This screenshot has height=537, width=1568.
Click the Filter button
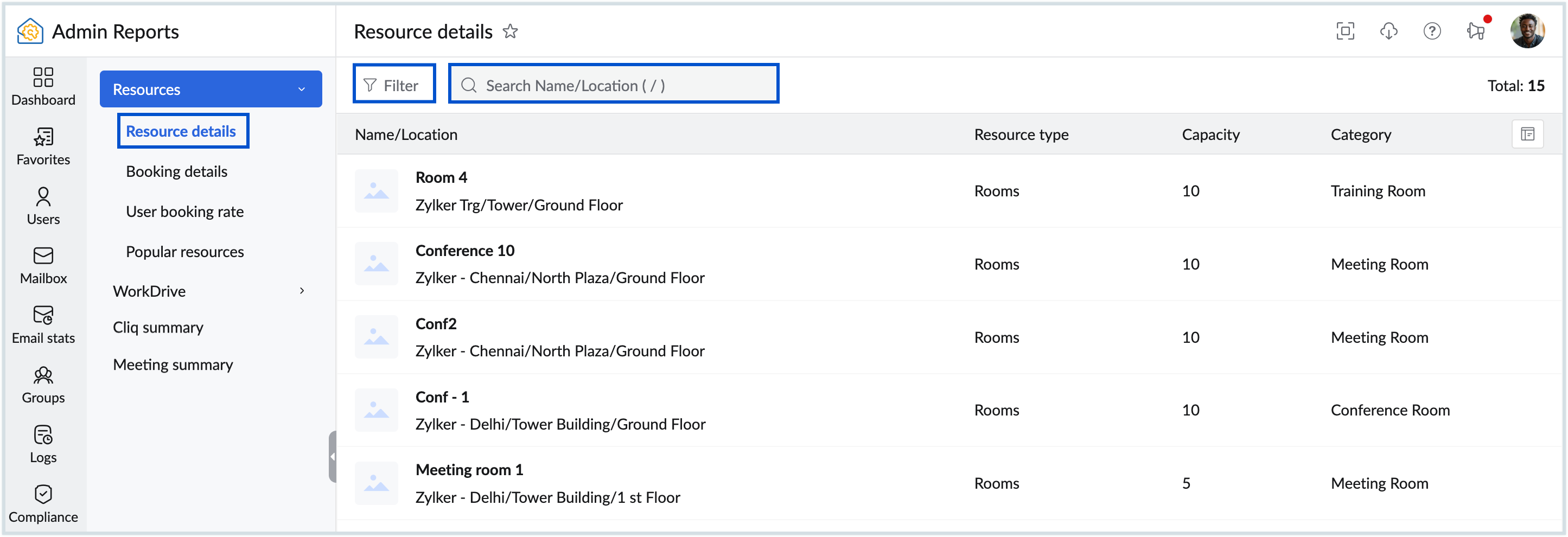[x=394, y=85]
